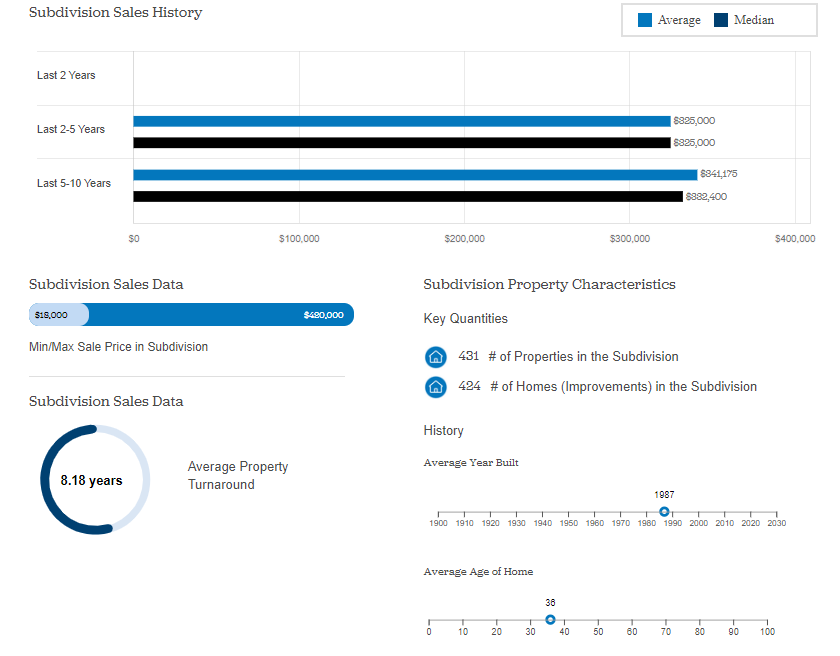Screen dimensions: 840x656
Task: Toggle the Median series legend label
Action: tap(754, 20)
